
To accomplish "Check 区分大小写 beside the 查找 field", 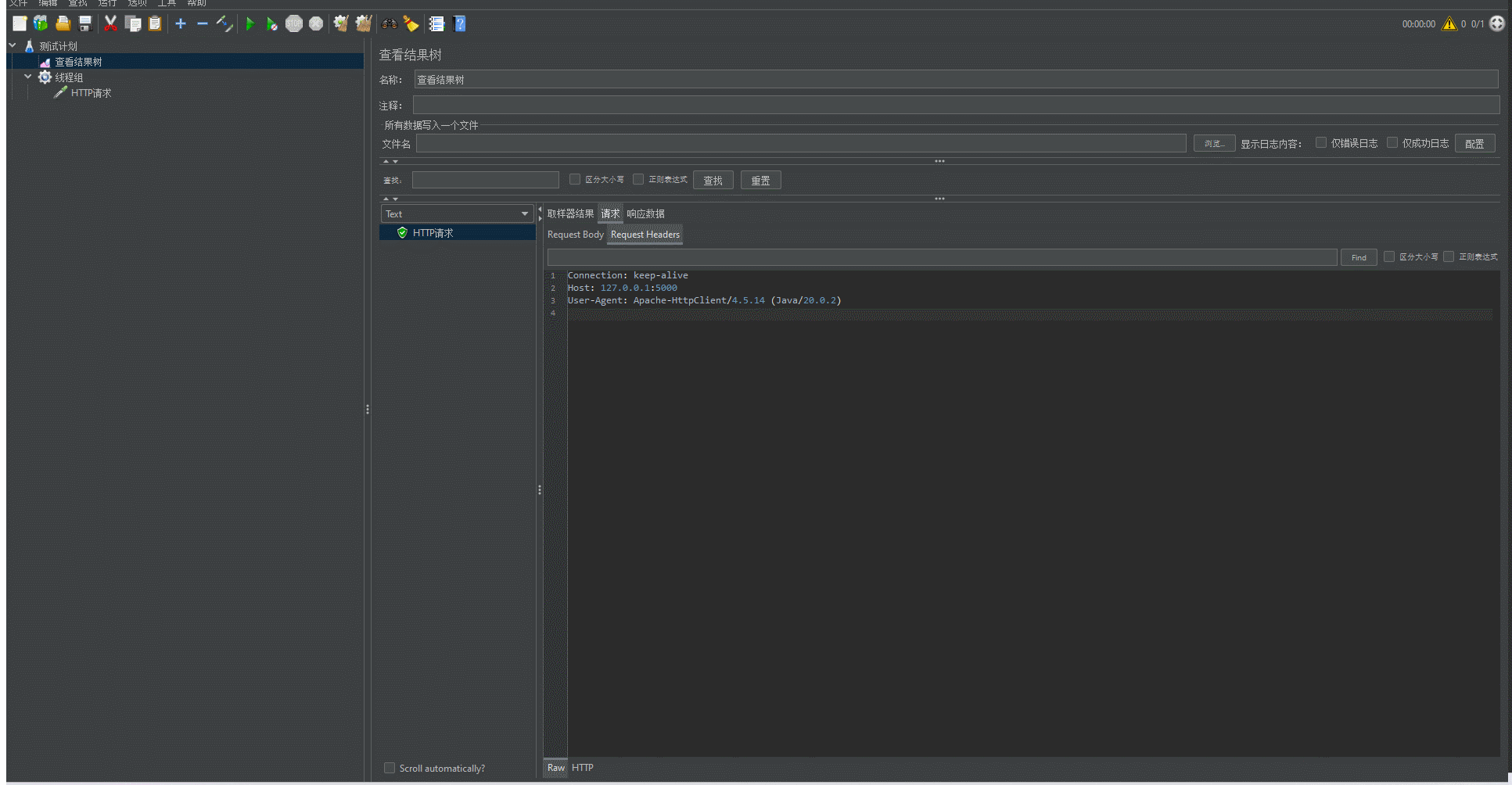I will (575, 179).
